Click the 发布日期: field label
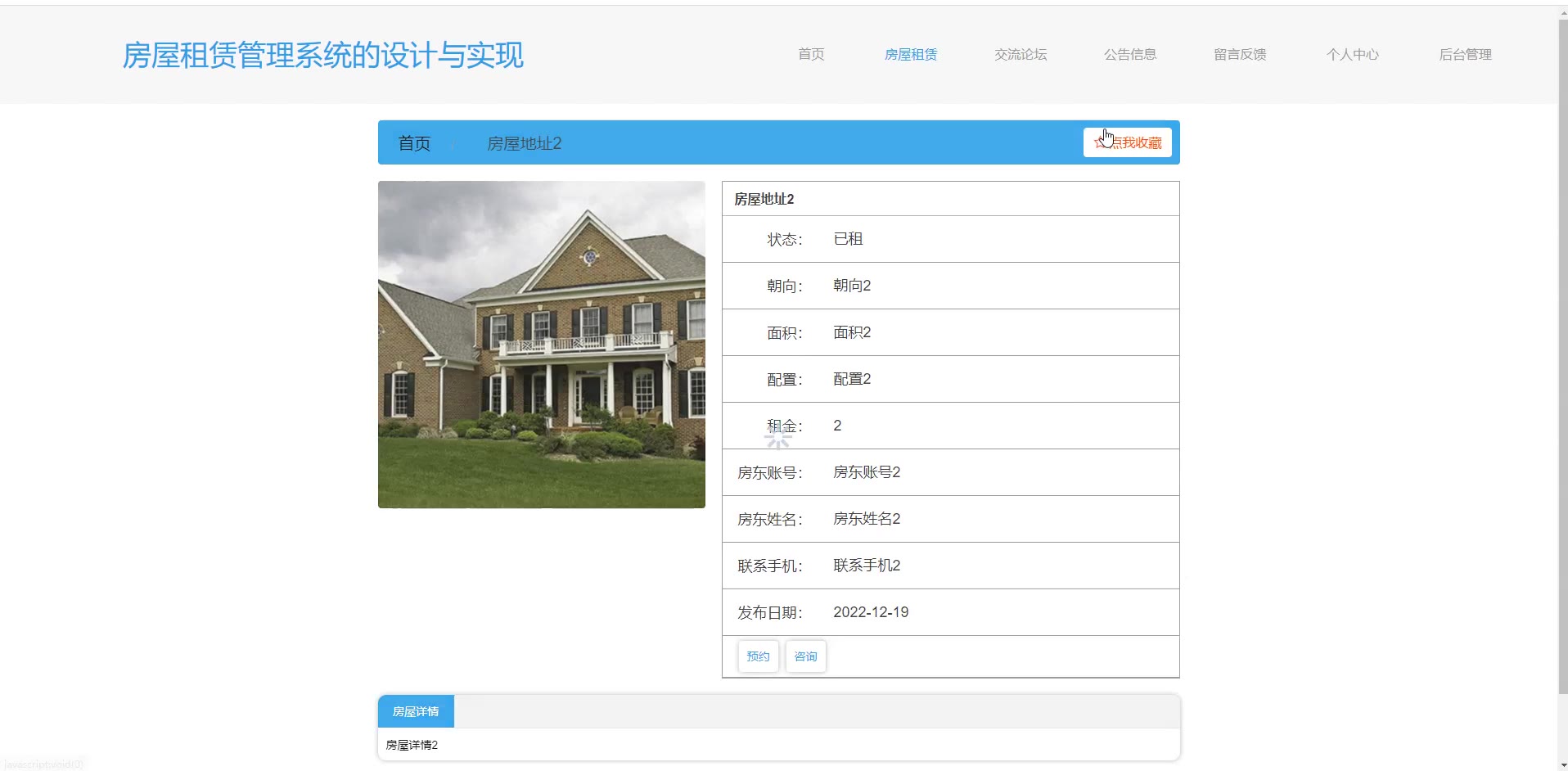1568x771 pixels. pos(769,613)
